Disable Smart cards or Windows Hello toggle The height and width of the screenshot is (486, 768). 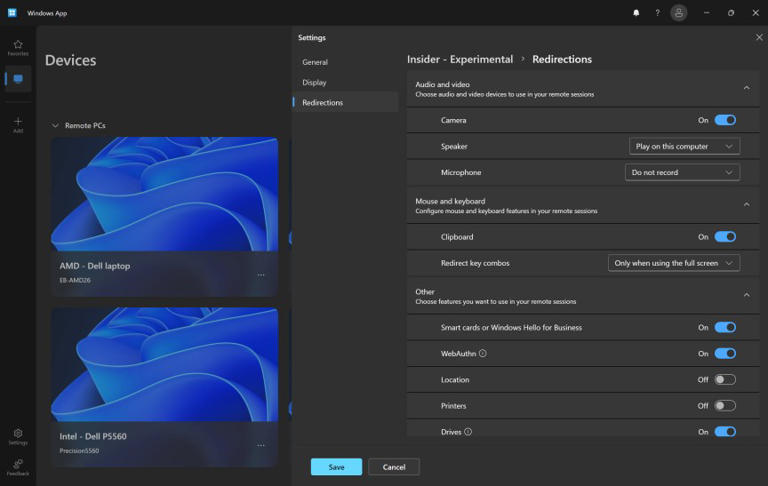point(725,327)
